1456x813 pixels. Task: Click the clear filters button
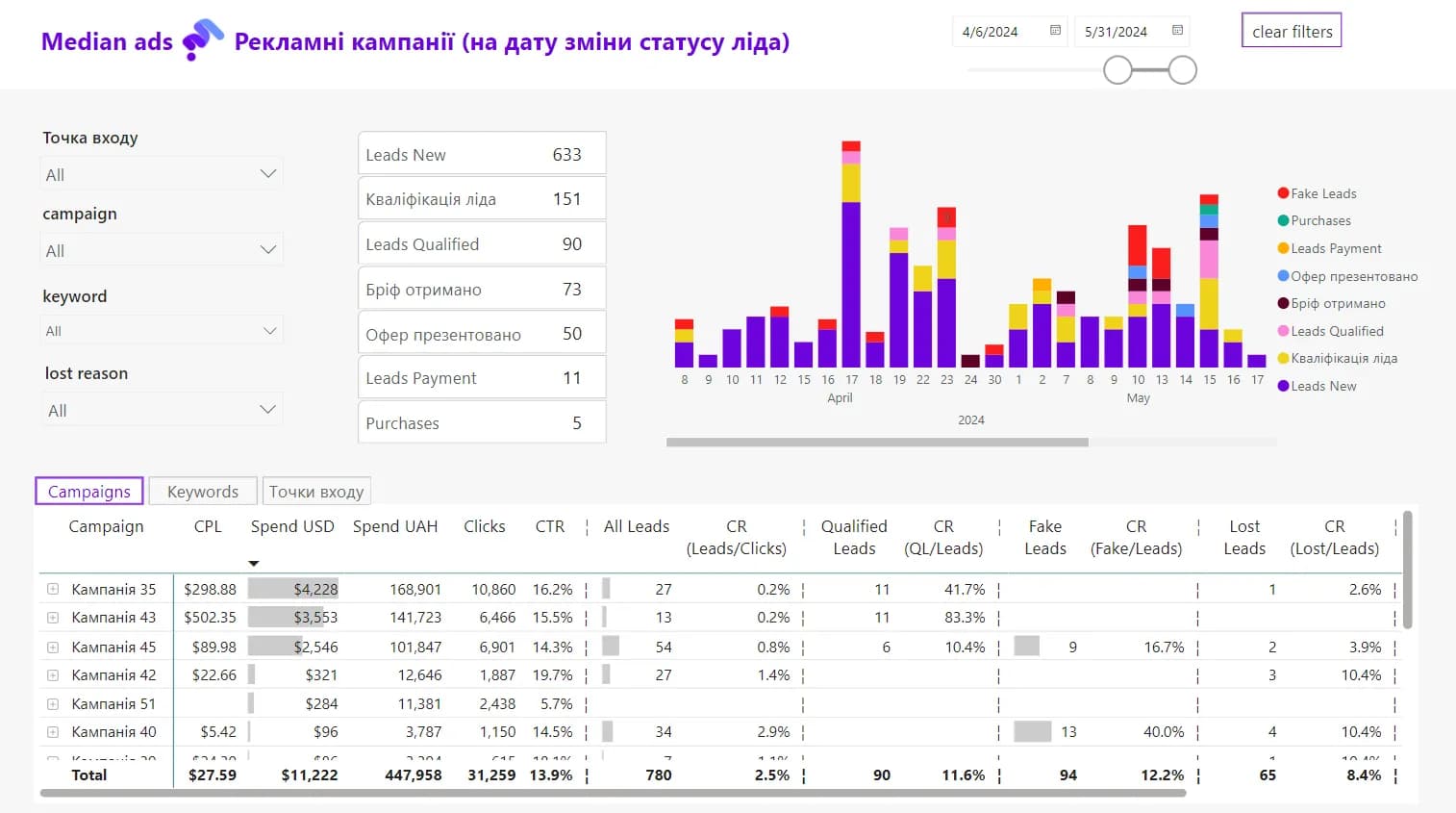pos(1292,31)
